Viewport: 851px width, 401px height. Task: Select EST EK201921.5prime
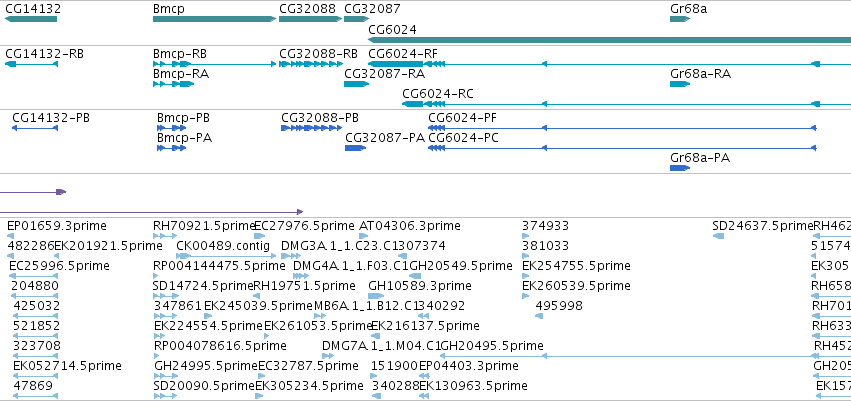click(56, 256)
